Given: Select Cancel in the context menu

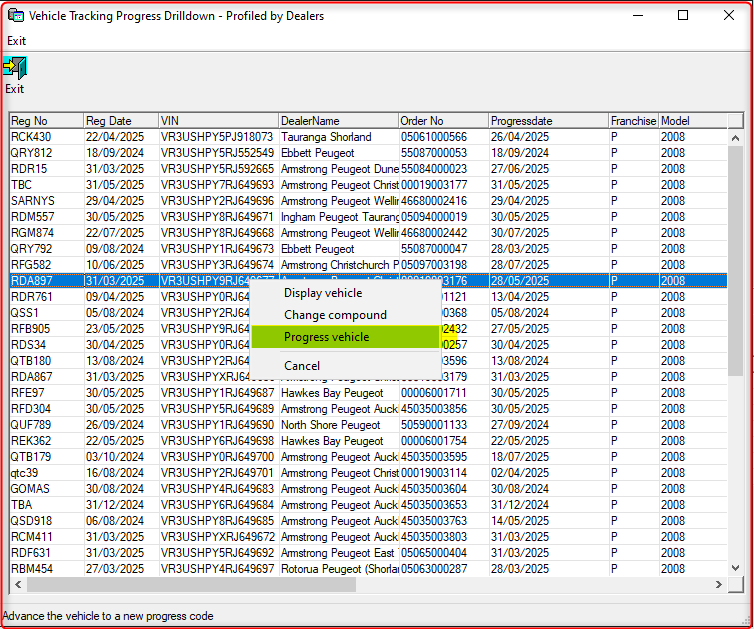Looking at the screenshot, I should click(302, 366).
